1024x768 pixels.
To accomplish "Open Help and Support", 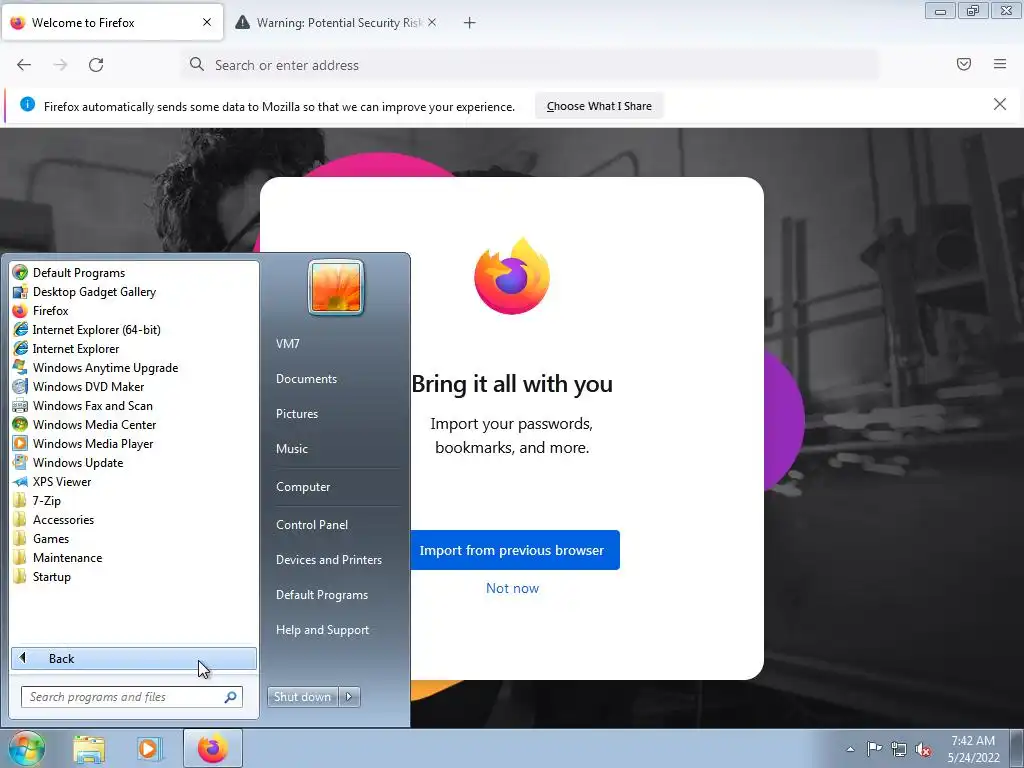I will coord(323,630).
